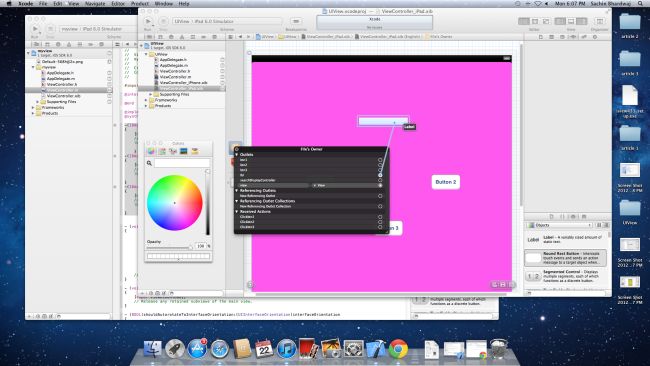Switch Colors panel to color palettes mode
This screenshot has width=650, height=366.
click(x=173, y=152)
